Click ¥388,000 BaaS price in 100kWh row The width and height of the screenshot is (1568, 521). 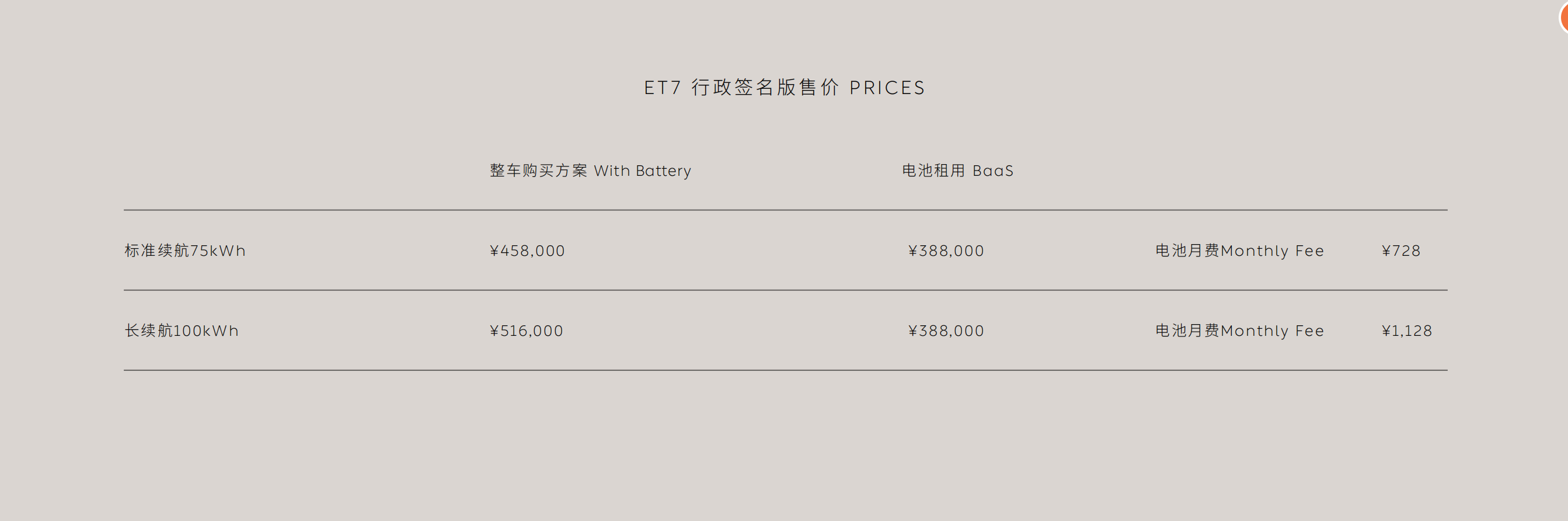click(x=946, y=331)
